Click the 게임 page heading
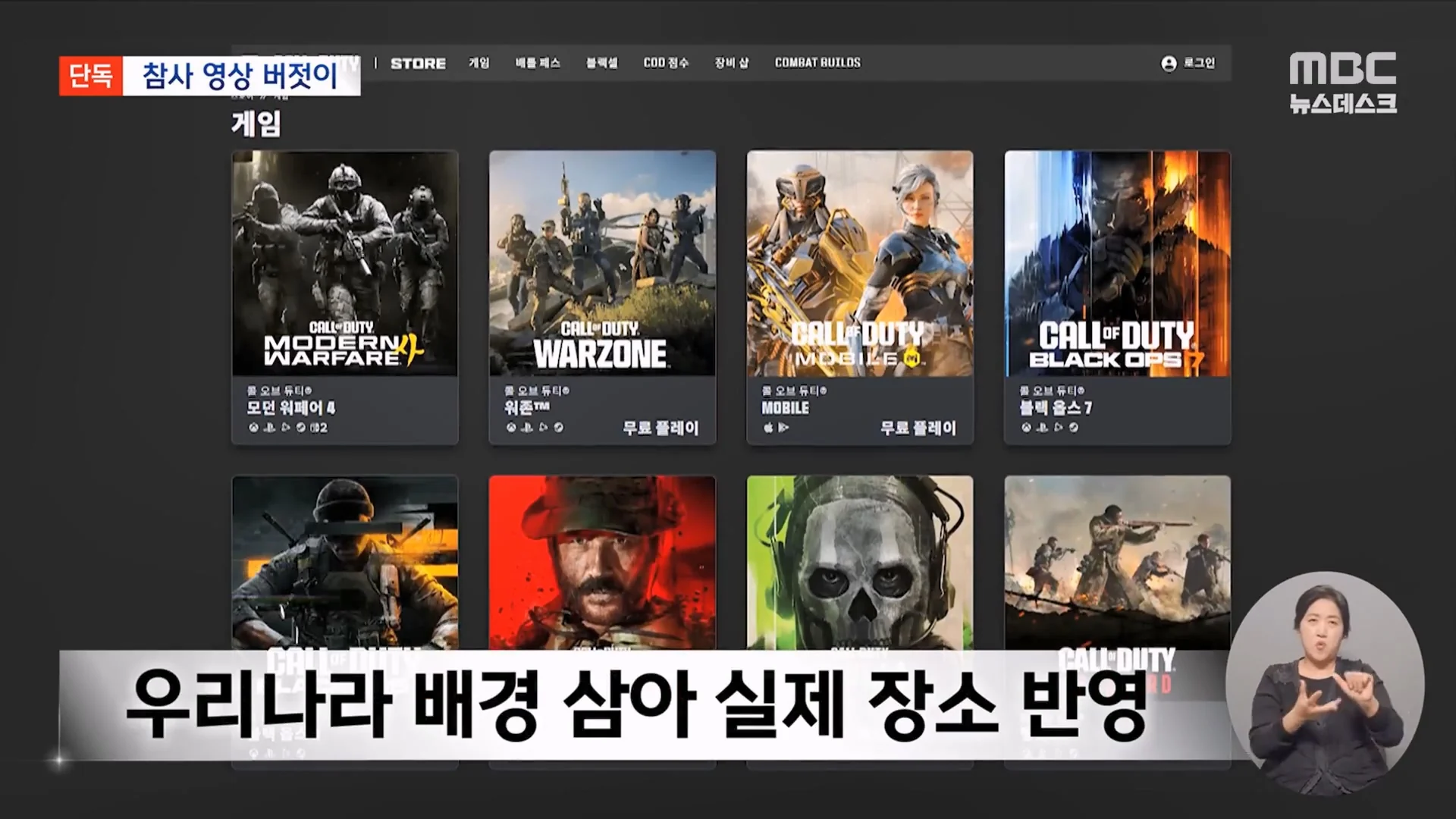 point(256,124)
